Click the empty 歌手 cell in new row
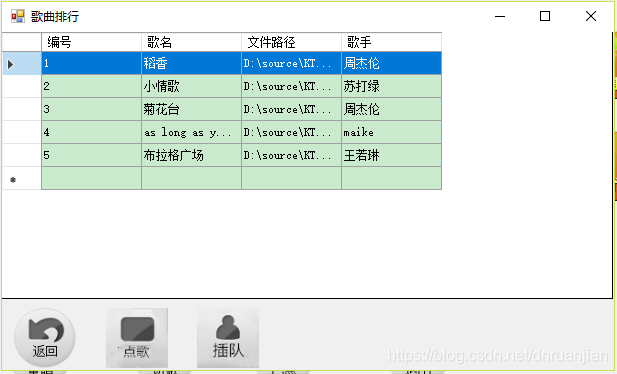 pyautogui.click(x=391, y=178)
